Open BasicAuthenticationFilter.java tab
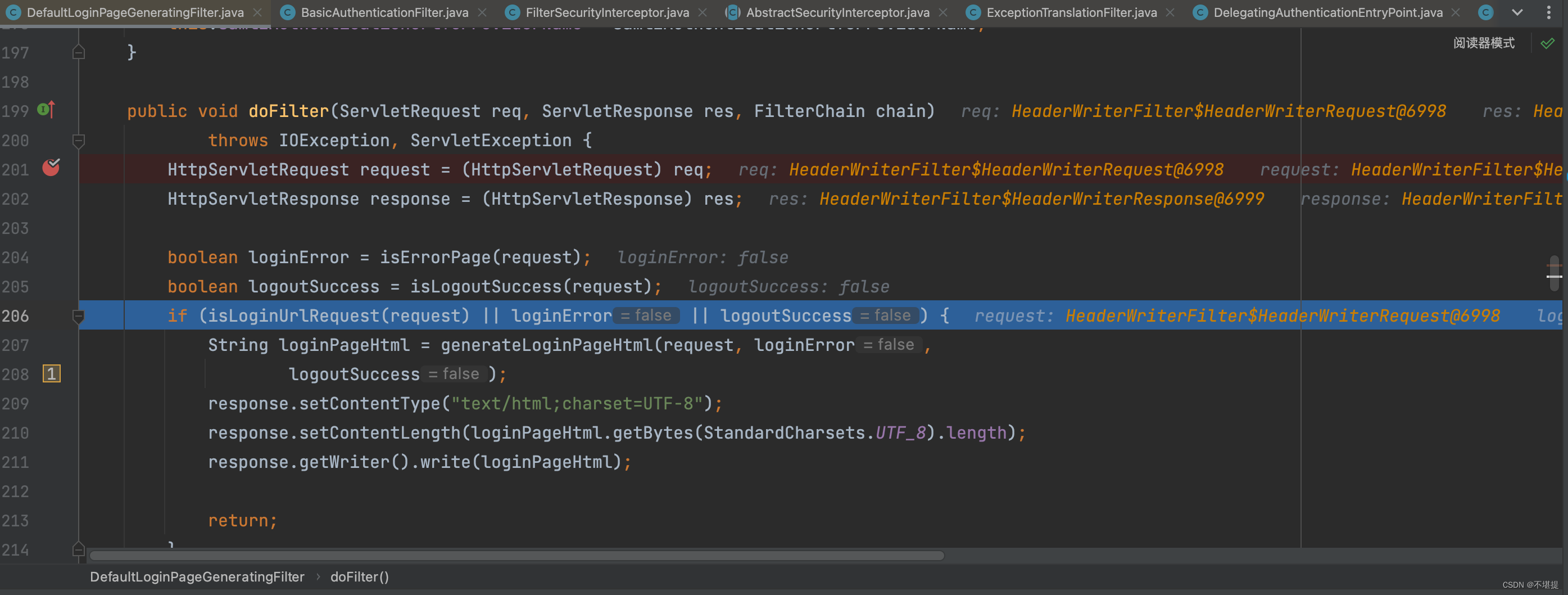Image resolution: width=1568 pixels, height=595 pixels. point(385,12)
